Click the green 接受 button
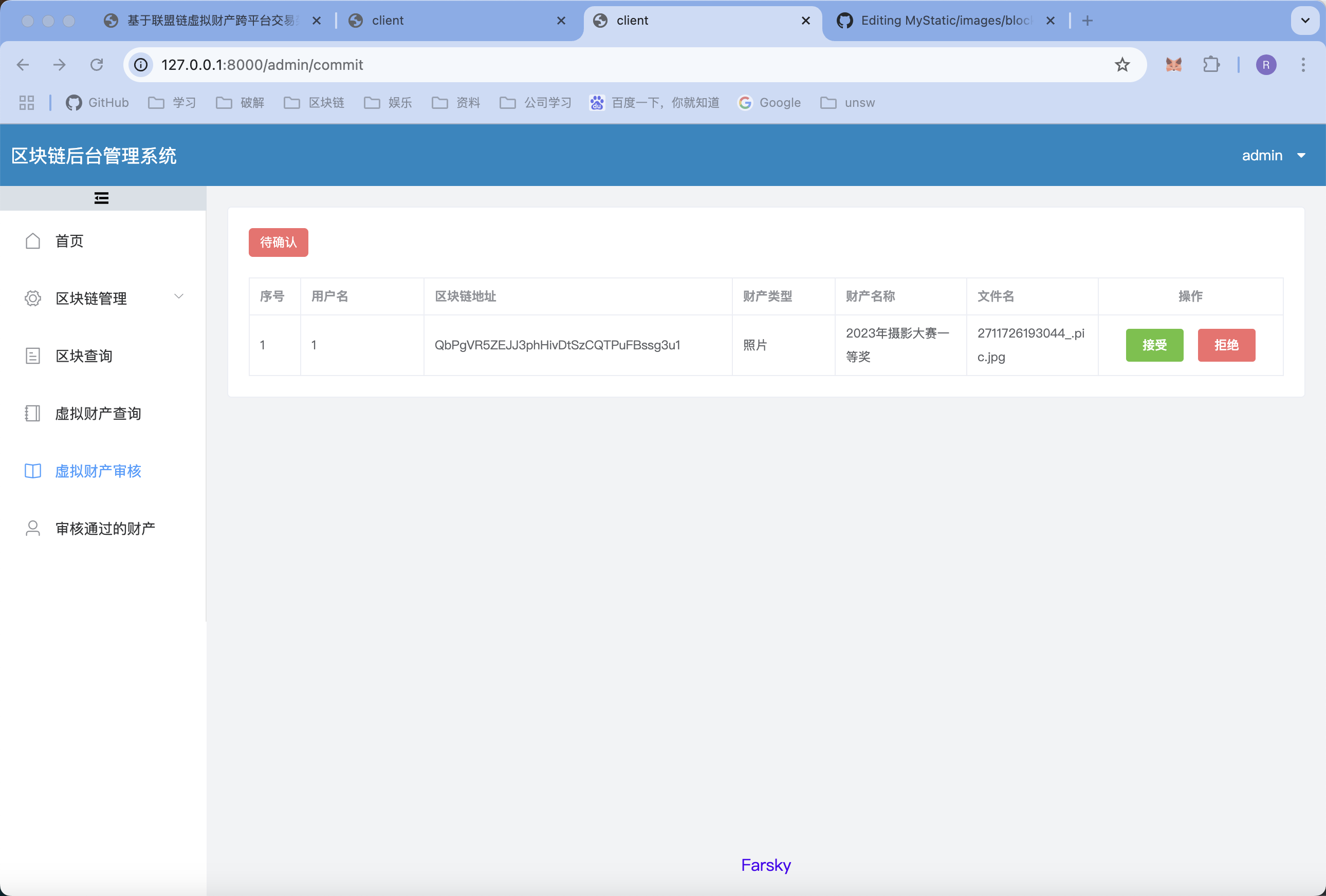 pos(1154,345)
